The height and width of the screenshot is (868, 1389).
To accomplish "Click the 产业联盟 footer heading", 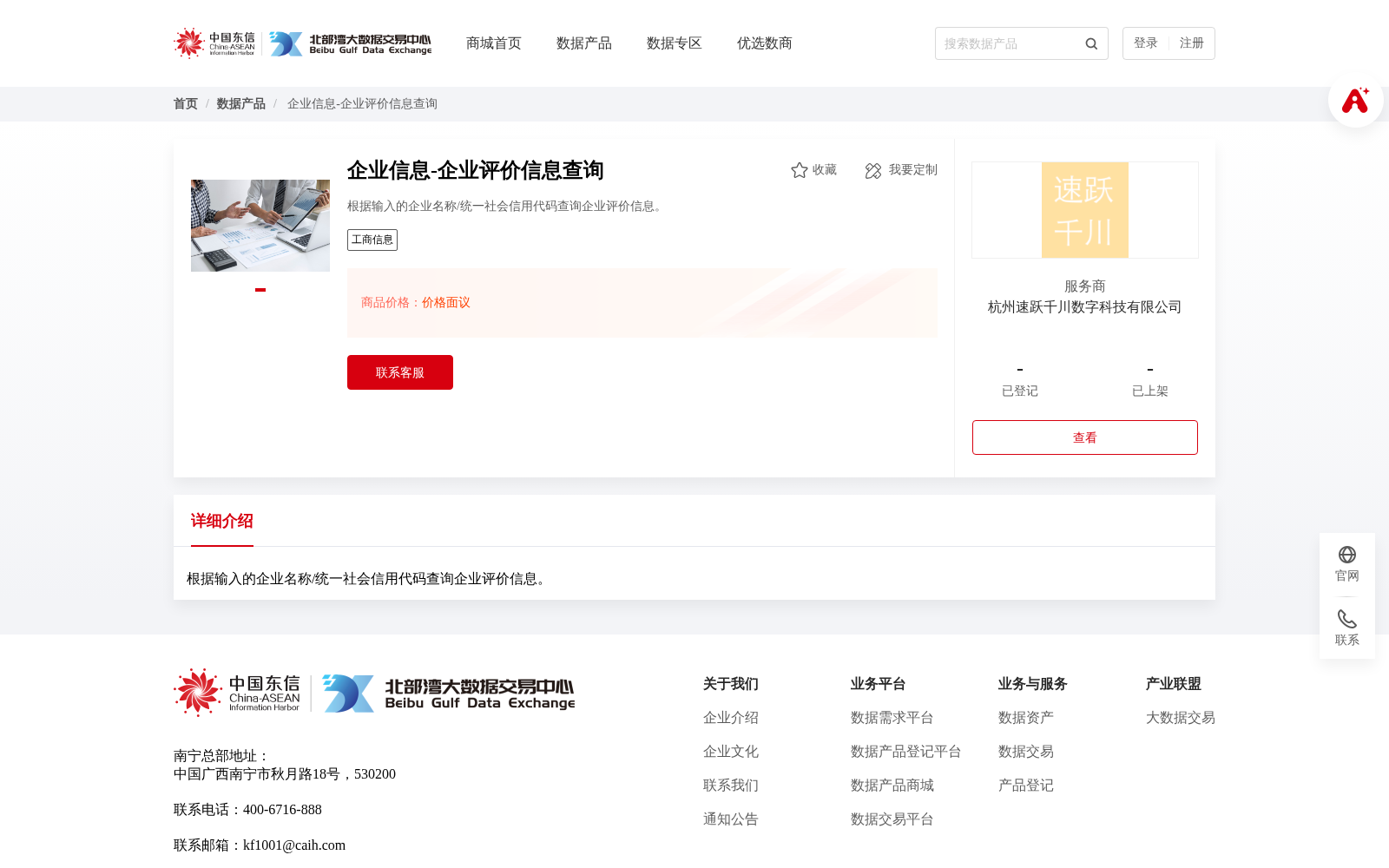I will 1174,684.
